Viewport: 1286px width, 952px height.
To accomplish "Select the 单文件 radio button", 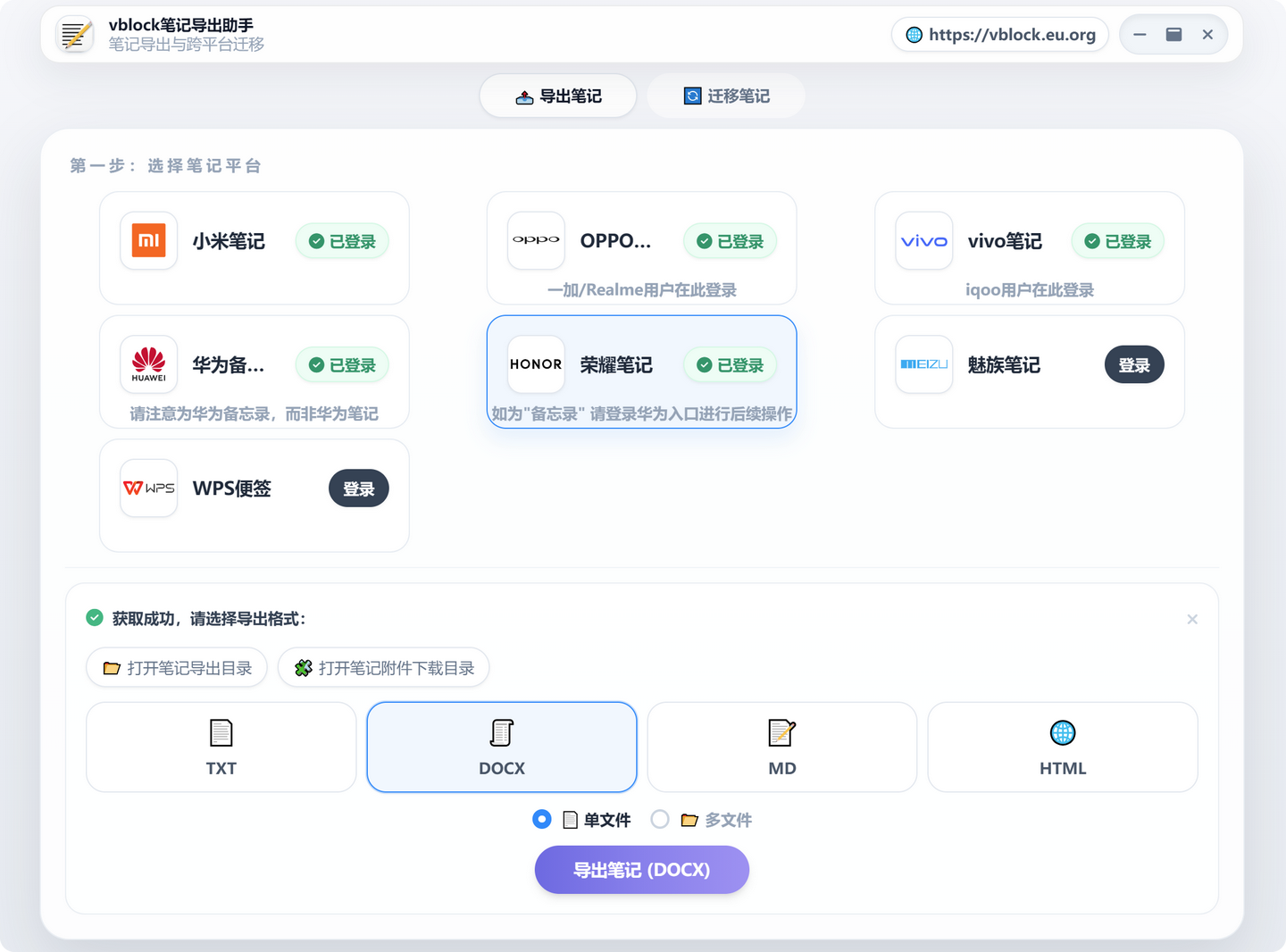I will pos(541,819).
